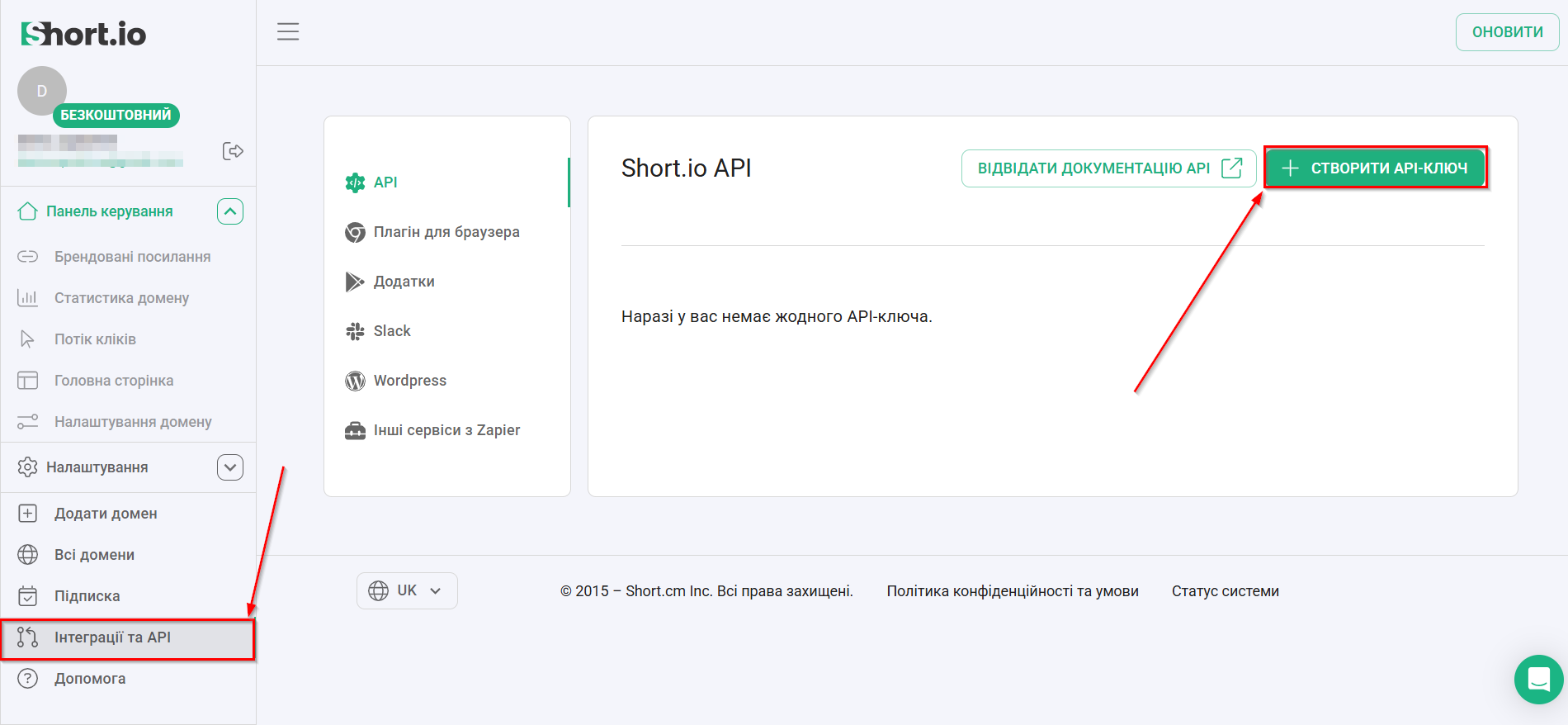Click the home icon for Панель керування
This screenshot has height=725, width=1568.
(27, 211)
